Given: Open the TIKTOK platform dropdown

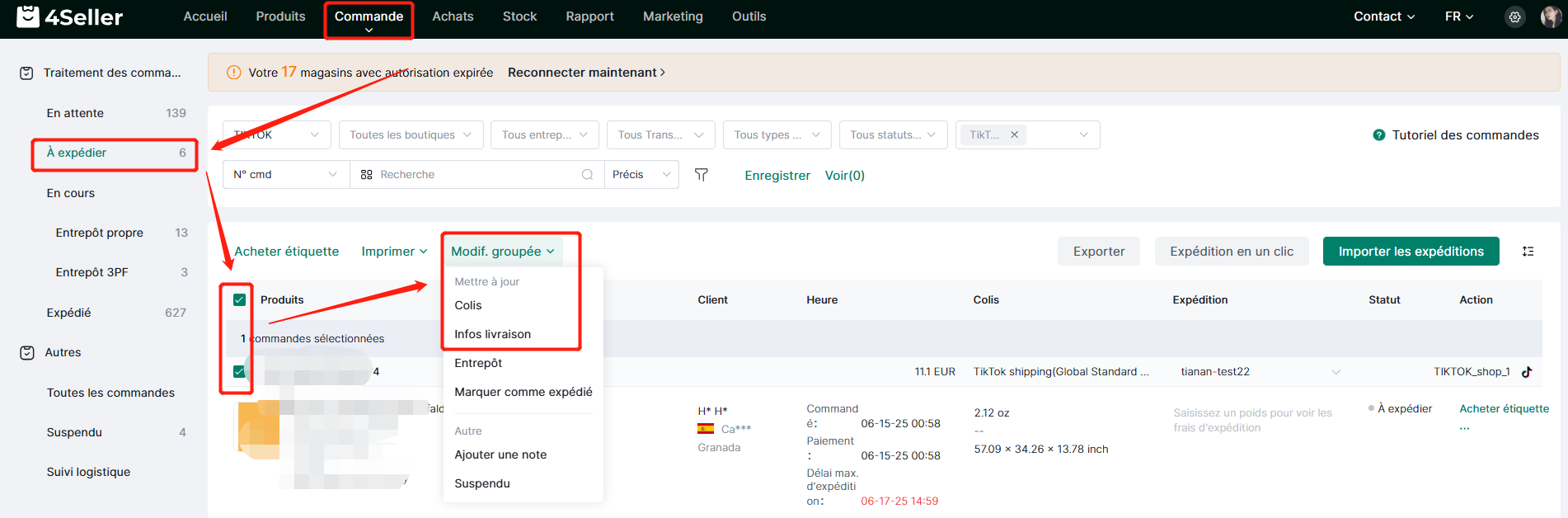Looking at the screenshot, I should click(x=277, y=134).
